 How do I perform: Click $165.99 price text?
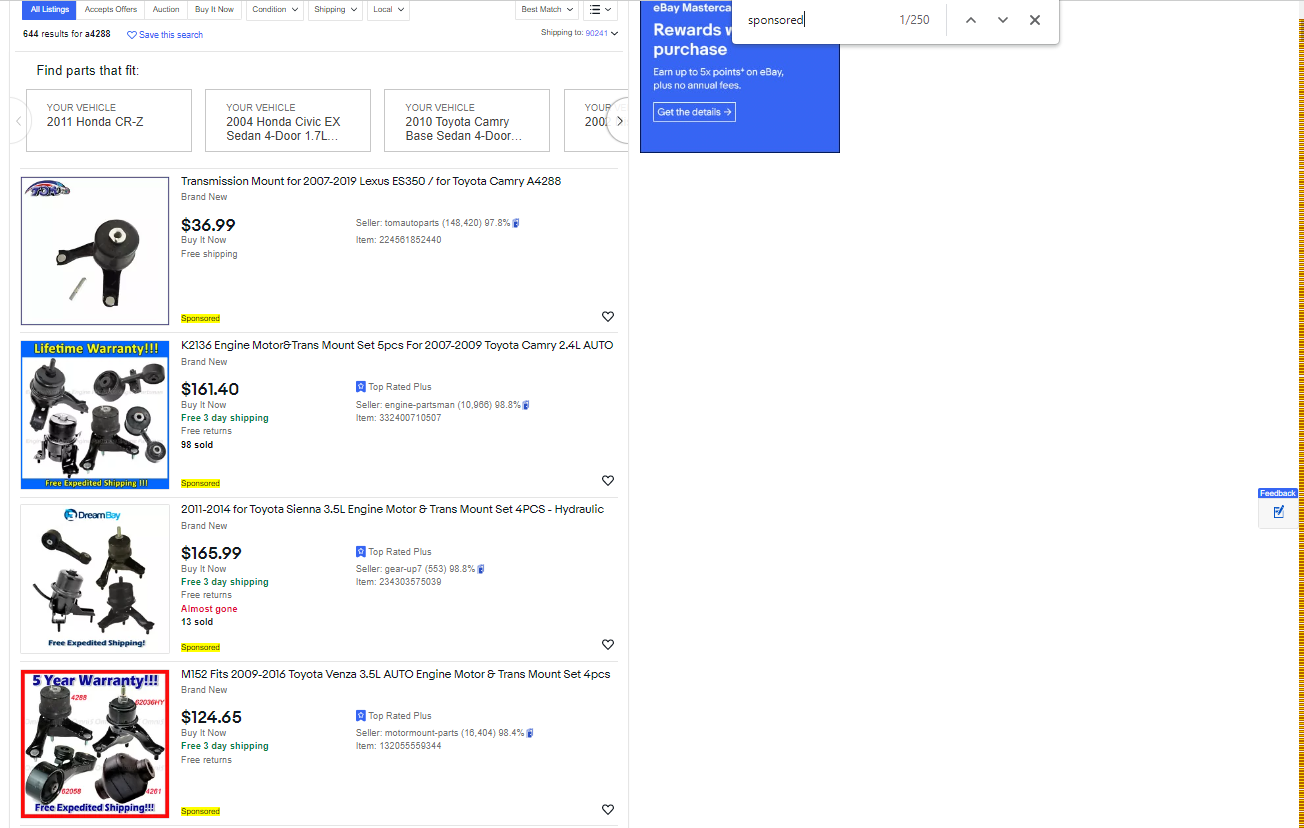[211, 553]
